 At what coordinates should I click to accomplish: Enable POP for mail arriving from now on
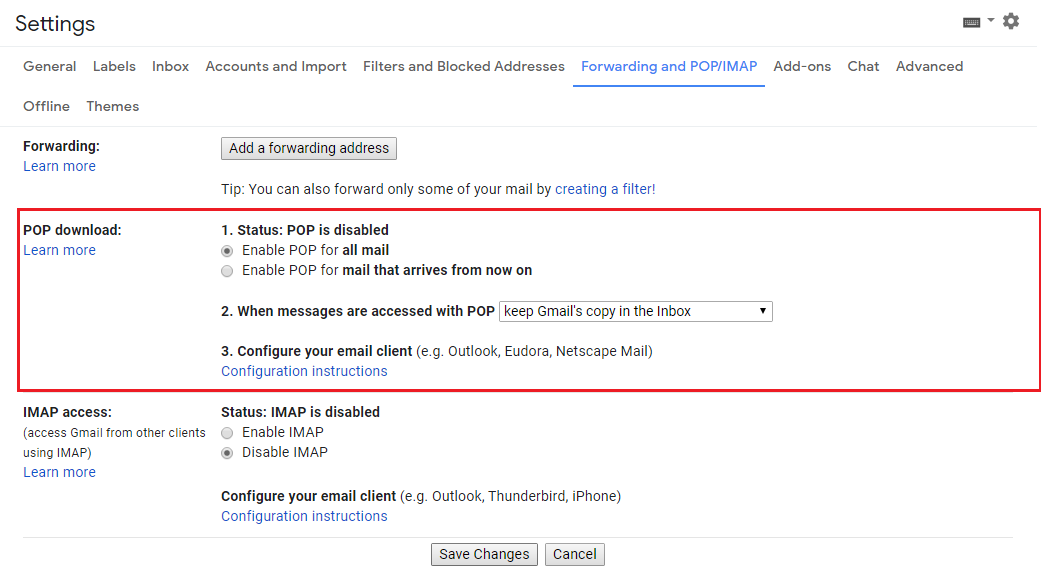(x=227, y=270)
